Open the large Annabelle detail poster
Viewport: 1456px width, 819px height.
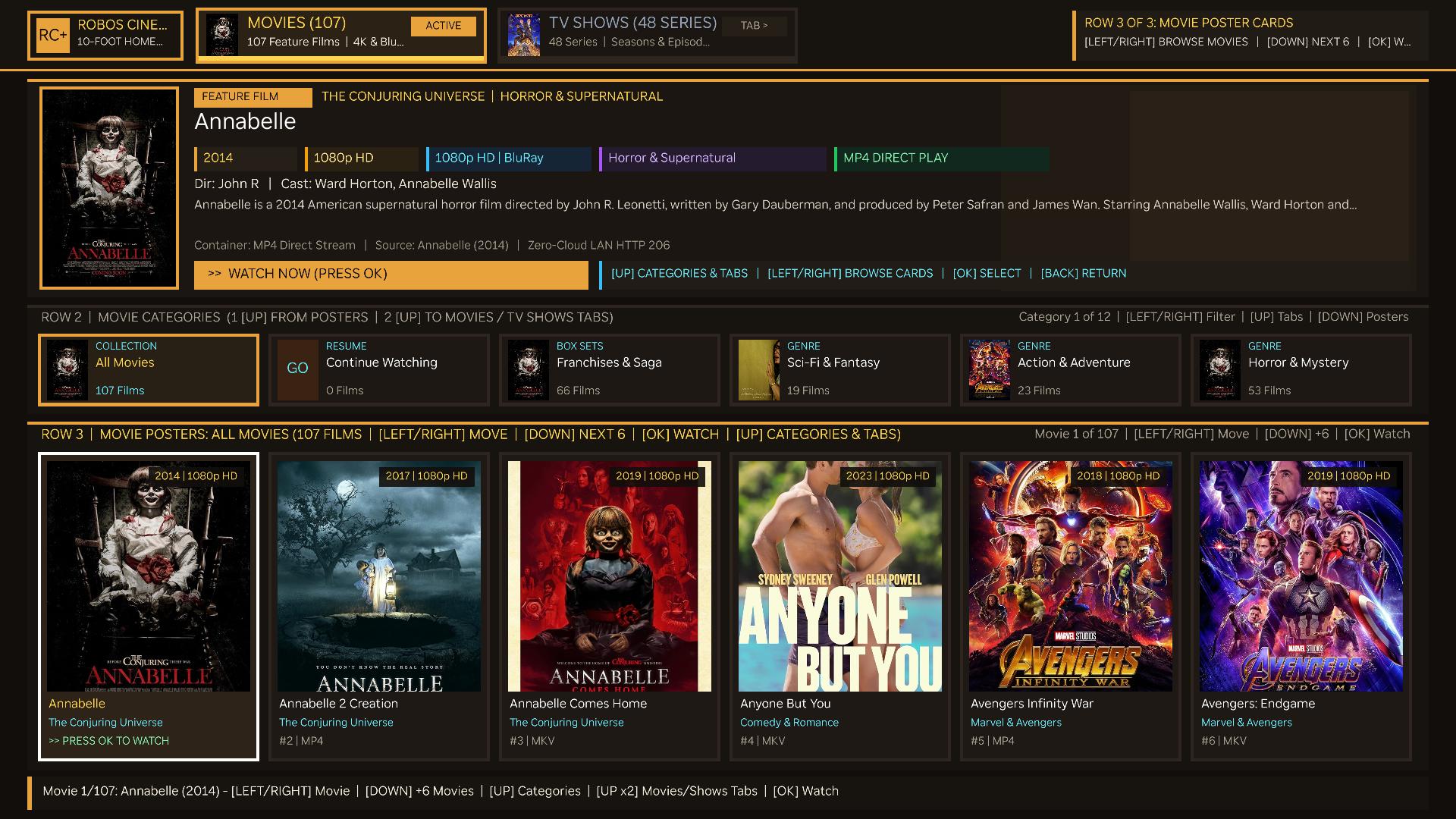click(x=109, y=188)
